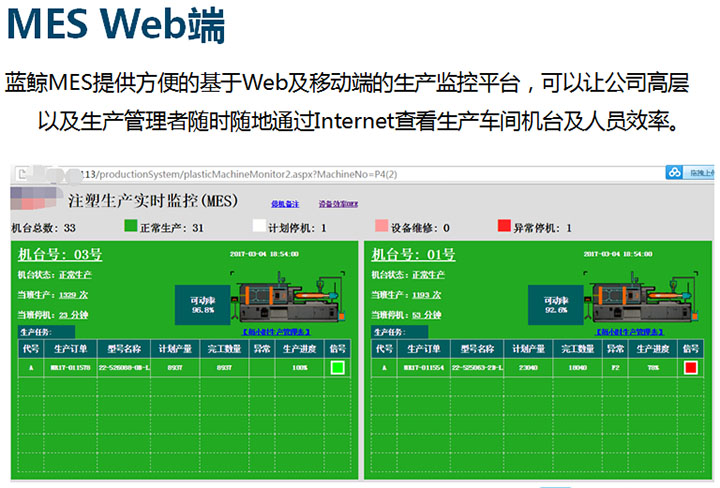Click the 生产任务 label on machine 03号 panel

point(46,332)
